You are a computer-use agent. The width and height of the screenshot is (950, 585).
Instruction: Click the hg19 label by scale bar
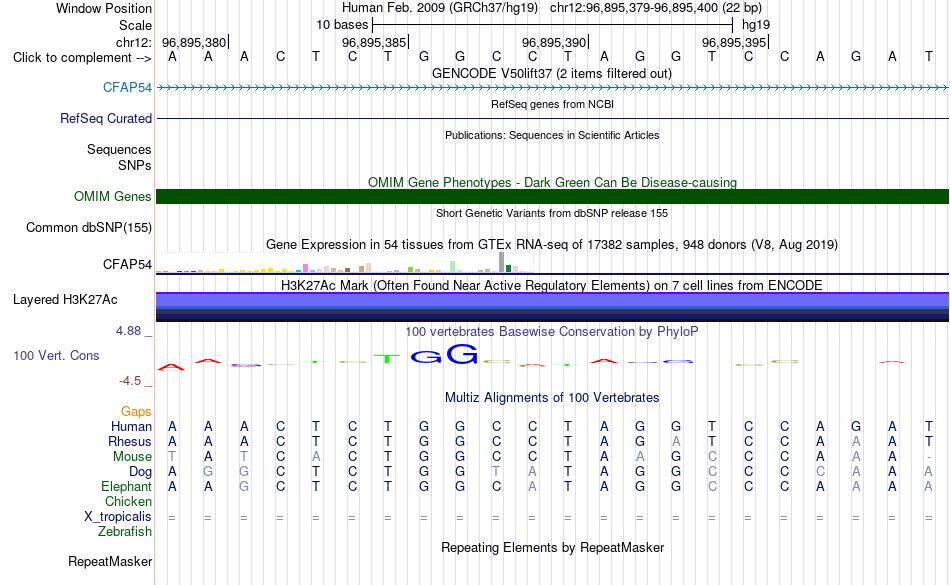coord(756,25)
